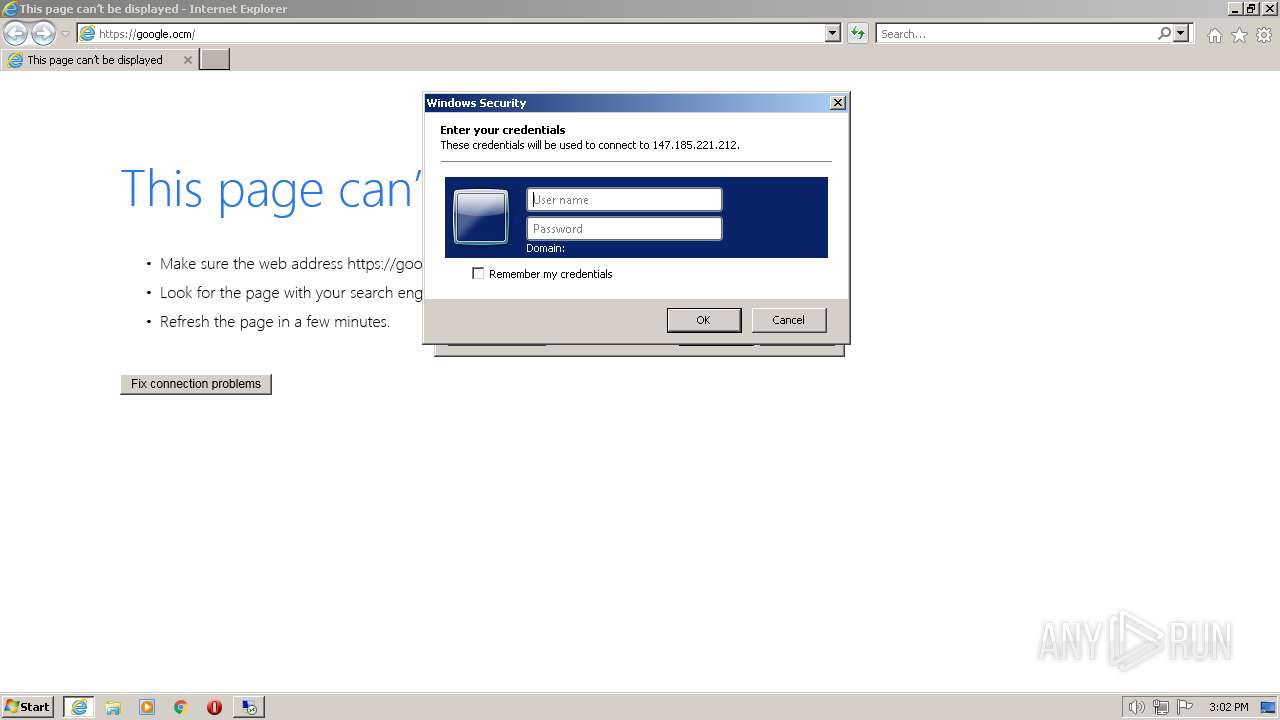This screenshot has width=1280, height=720.
Task: Start search with the magnifier icon
Action: click(1164, 33)
